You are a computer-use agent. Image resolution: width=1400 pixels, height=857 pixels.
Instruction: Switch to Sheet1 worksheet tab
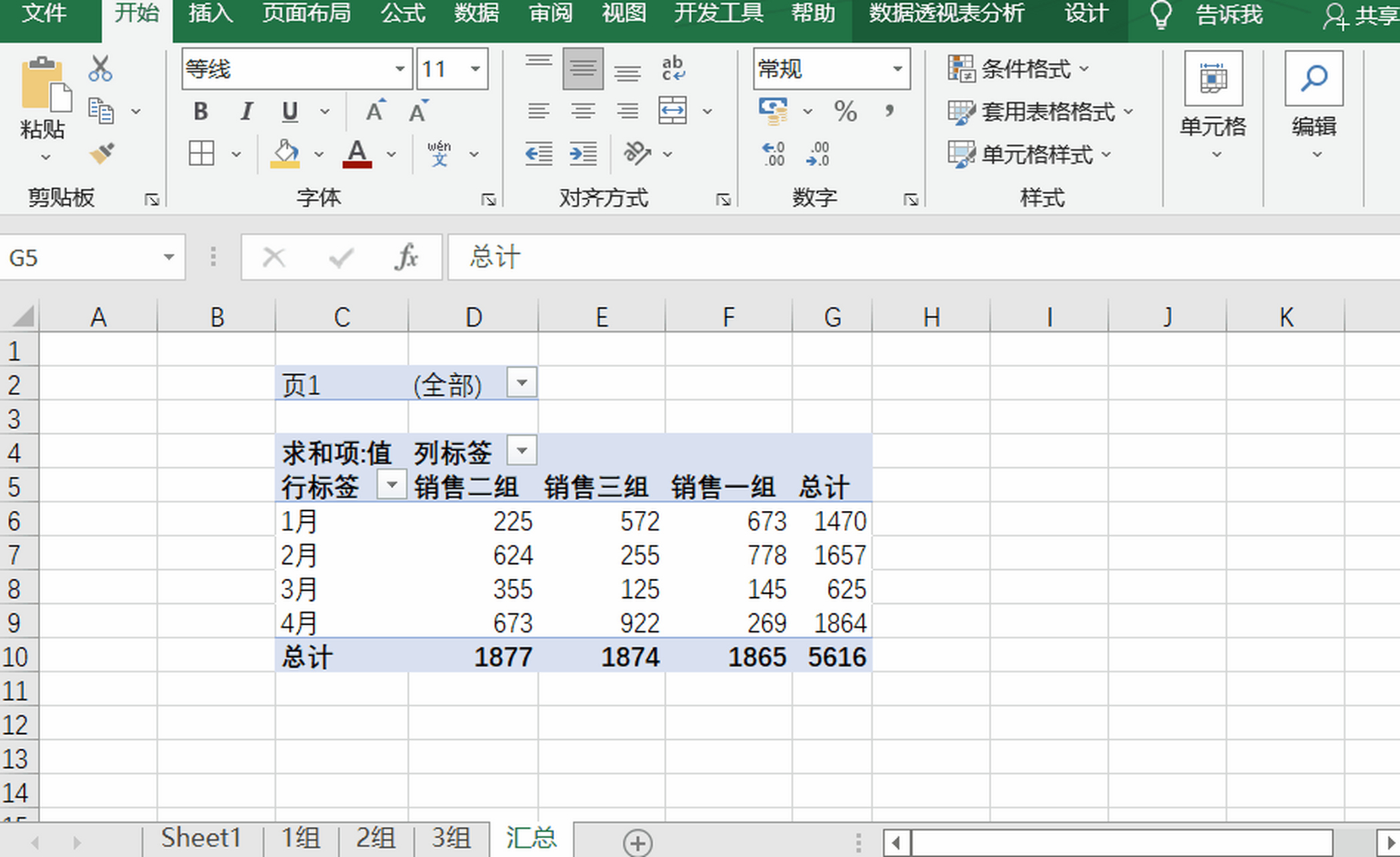[201, 838]
